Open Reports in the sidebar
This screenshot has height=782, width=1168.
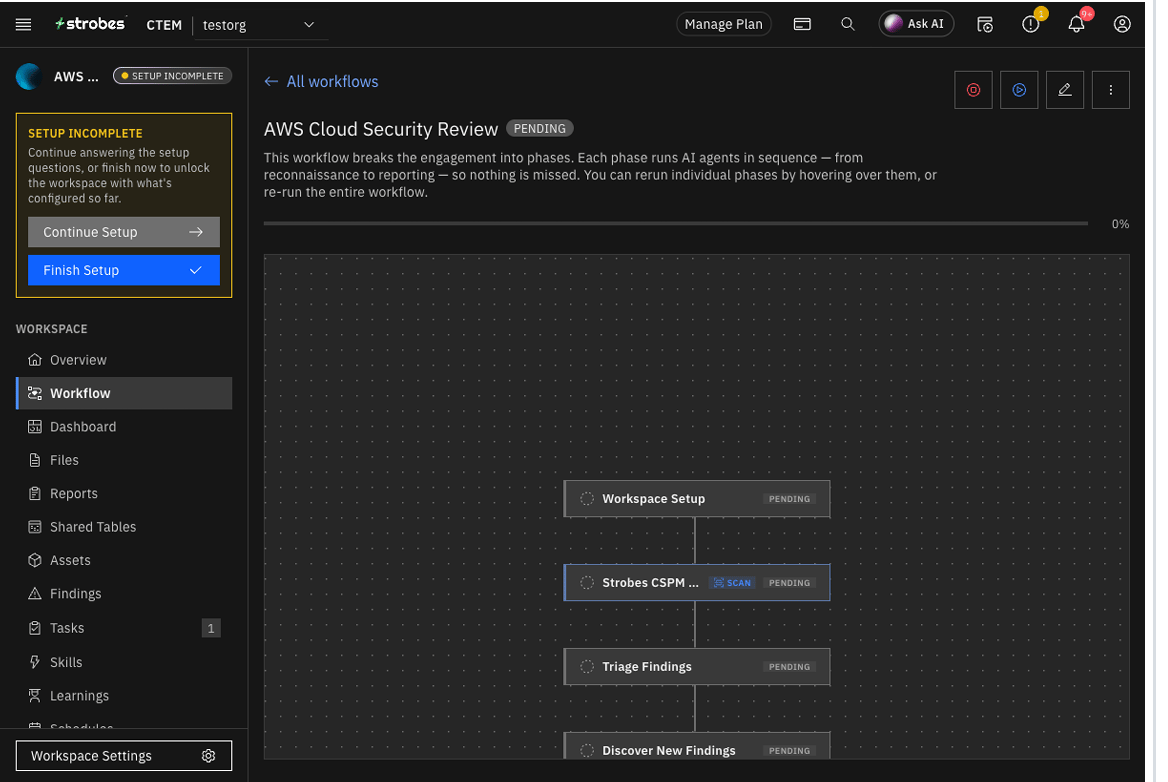(124, 494)
